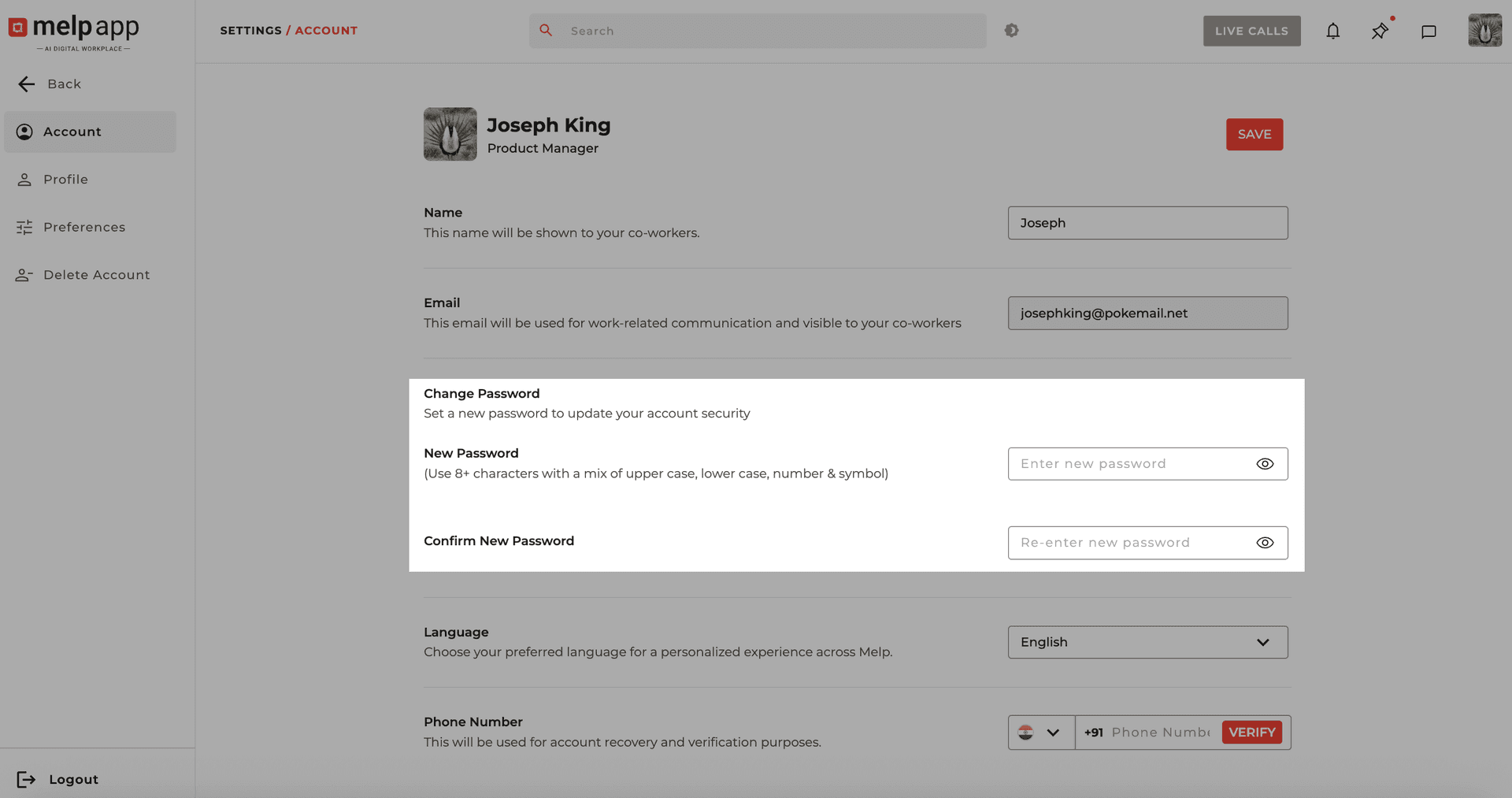Toggle visibility of entered new password

1265,463
